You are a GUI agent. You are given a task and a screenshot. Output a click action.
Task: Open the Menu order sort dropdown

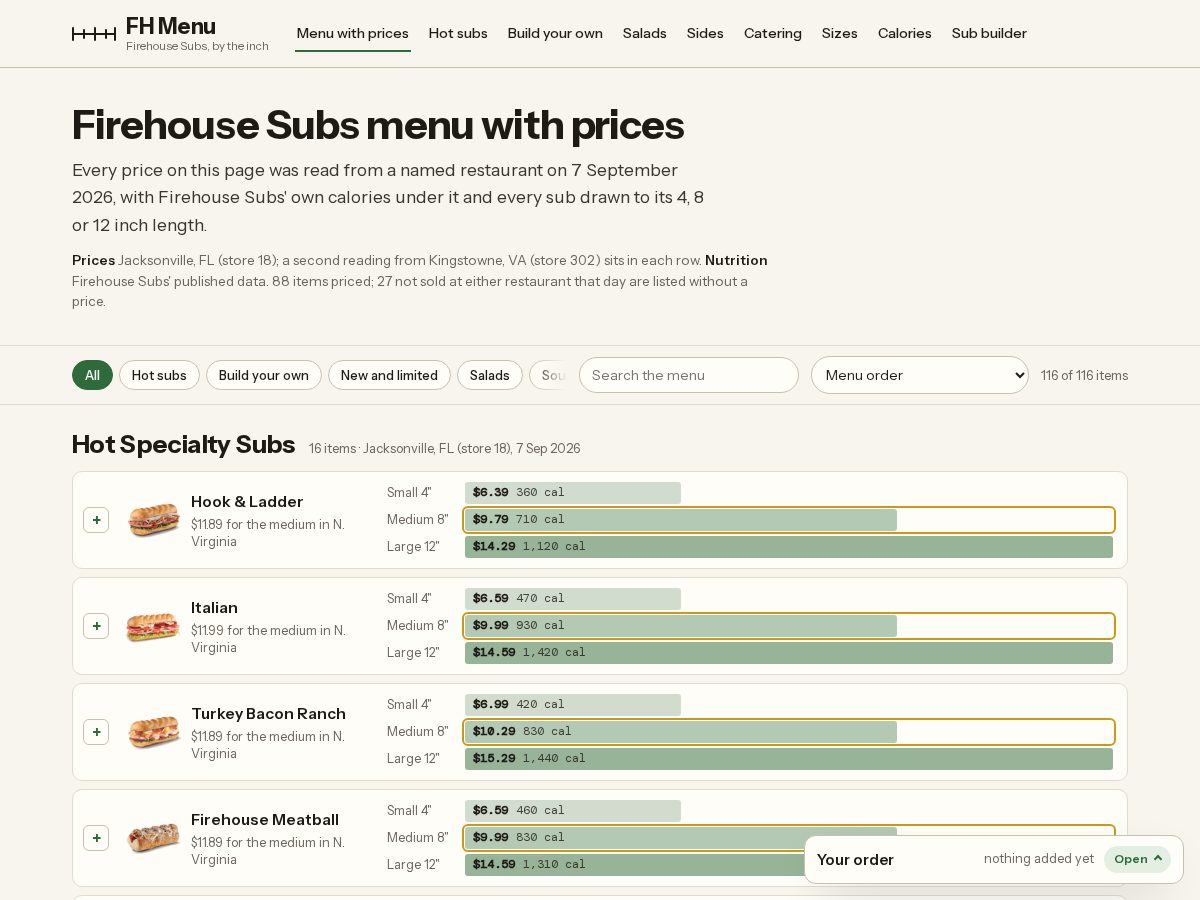point(920,375)
